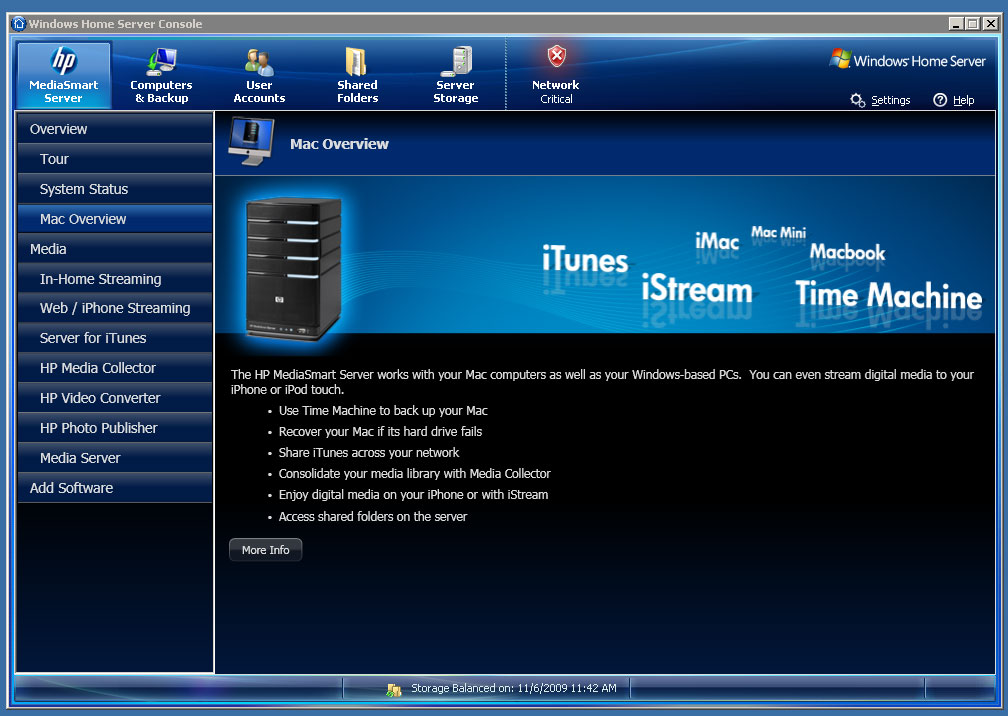Select Overview in the sidebar
The height and width of the screenshot is (716, 1008).
pyautogui.click(x=114, y=129)
